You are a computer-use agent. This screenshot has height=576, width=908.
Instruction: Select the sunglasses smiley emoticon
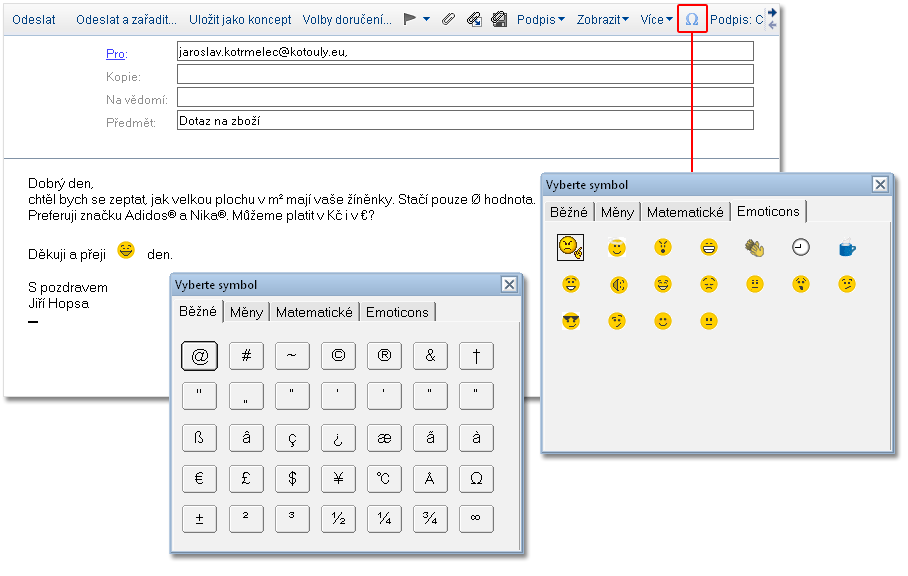click(x=571, y=321)
